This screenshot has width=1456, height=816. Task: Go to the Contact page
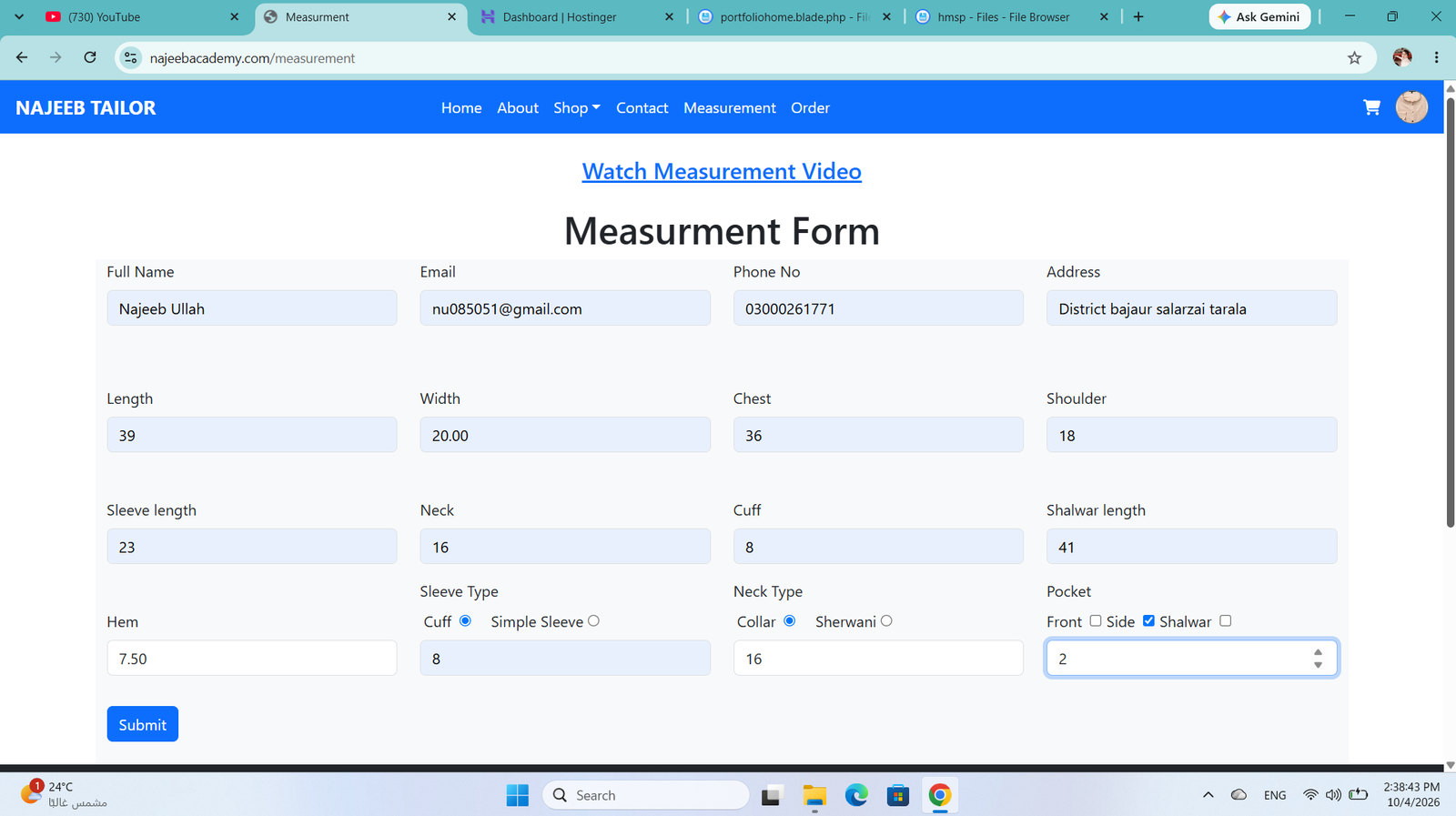point(642,107)
